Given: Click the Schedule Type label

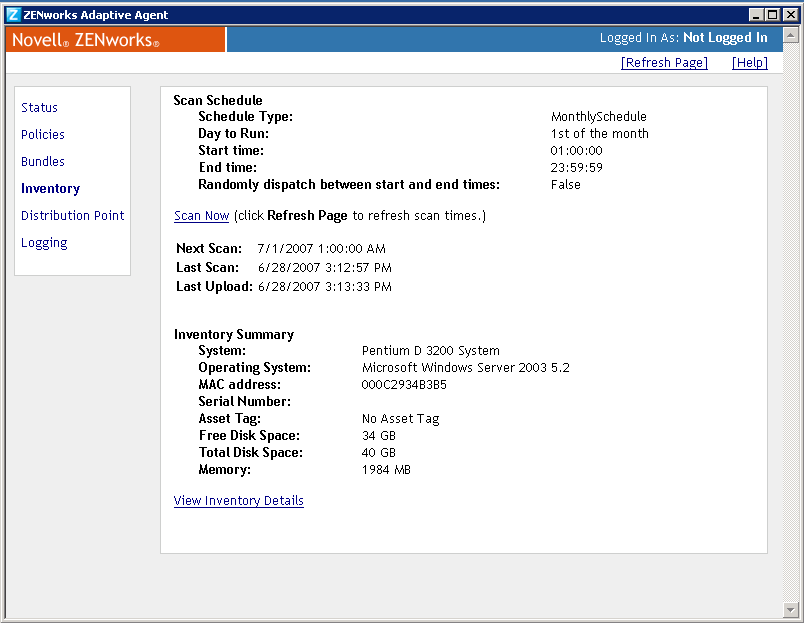Looking at the screenshot, I should (x=246, y=117).
